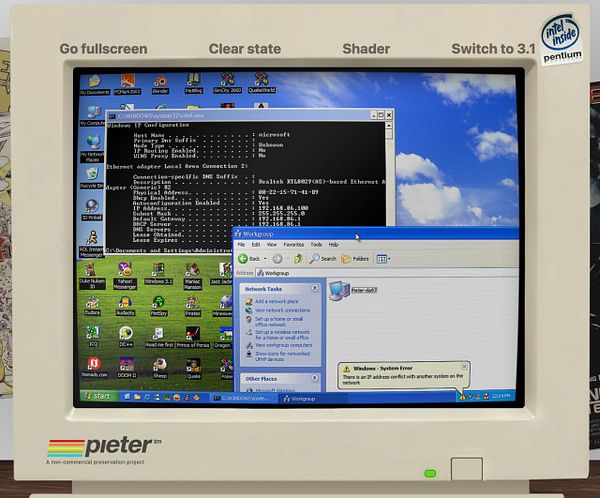
Task: Launch SimCity 2000 desktop shortcut
Action: (227, 83)
